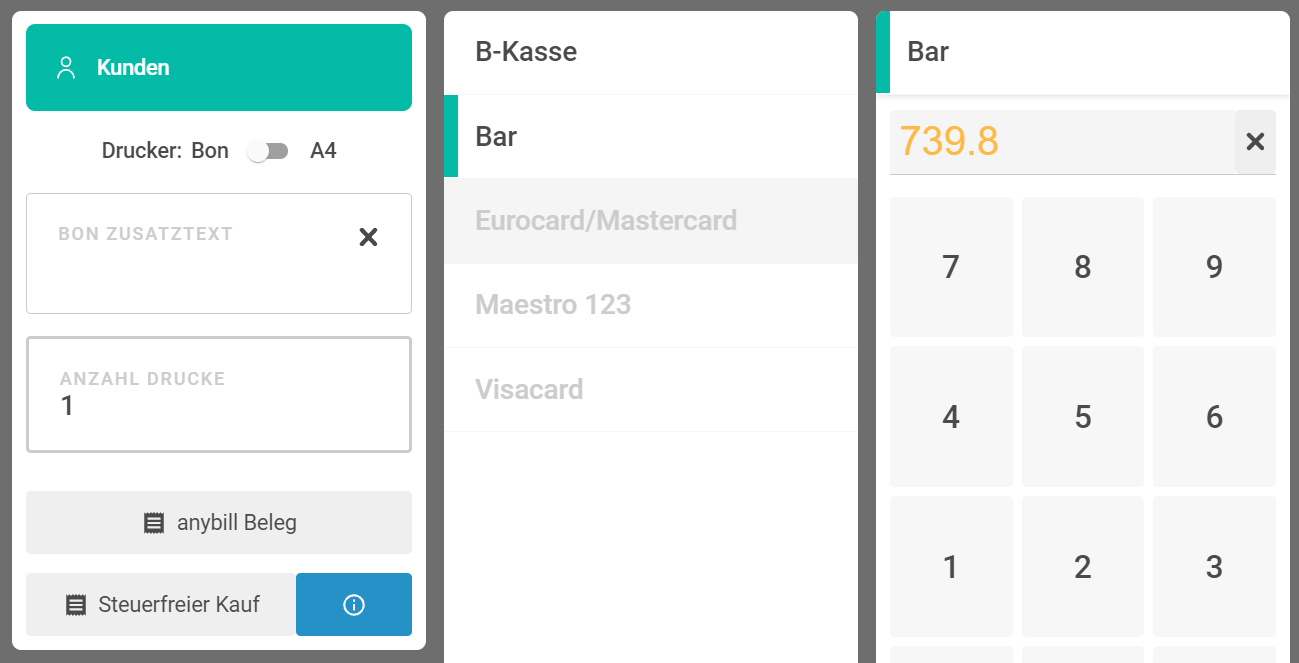Select Eurocard/Mastercard payment option
The width and height of the screenshot is (1299, 663).
click(651, 221)
